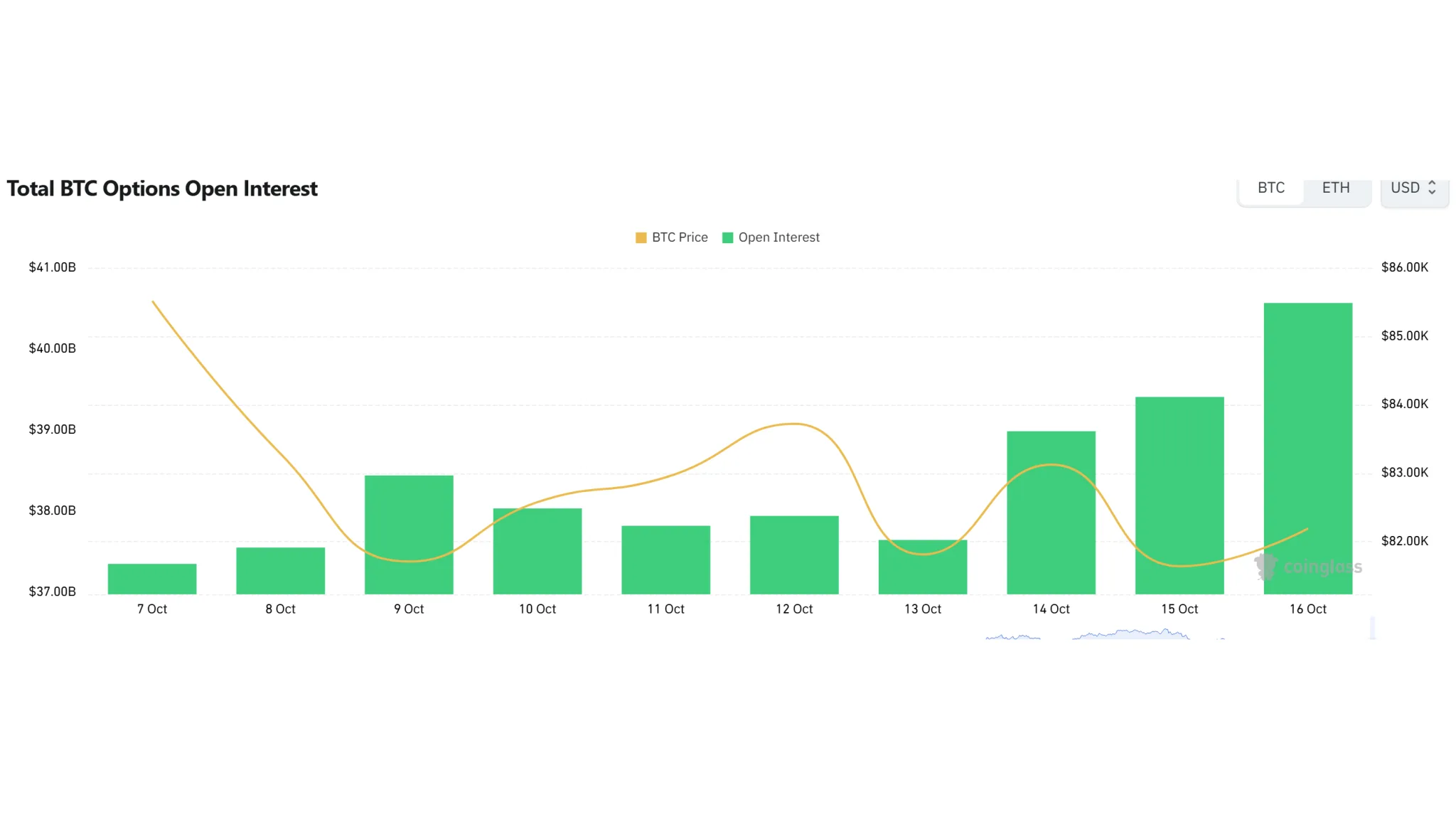Select the 13 Oct open interest bar
The width and height of the screenshot is (1456, 819).
click(923, 567)
